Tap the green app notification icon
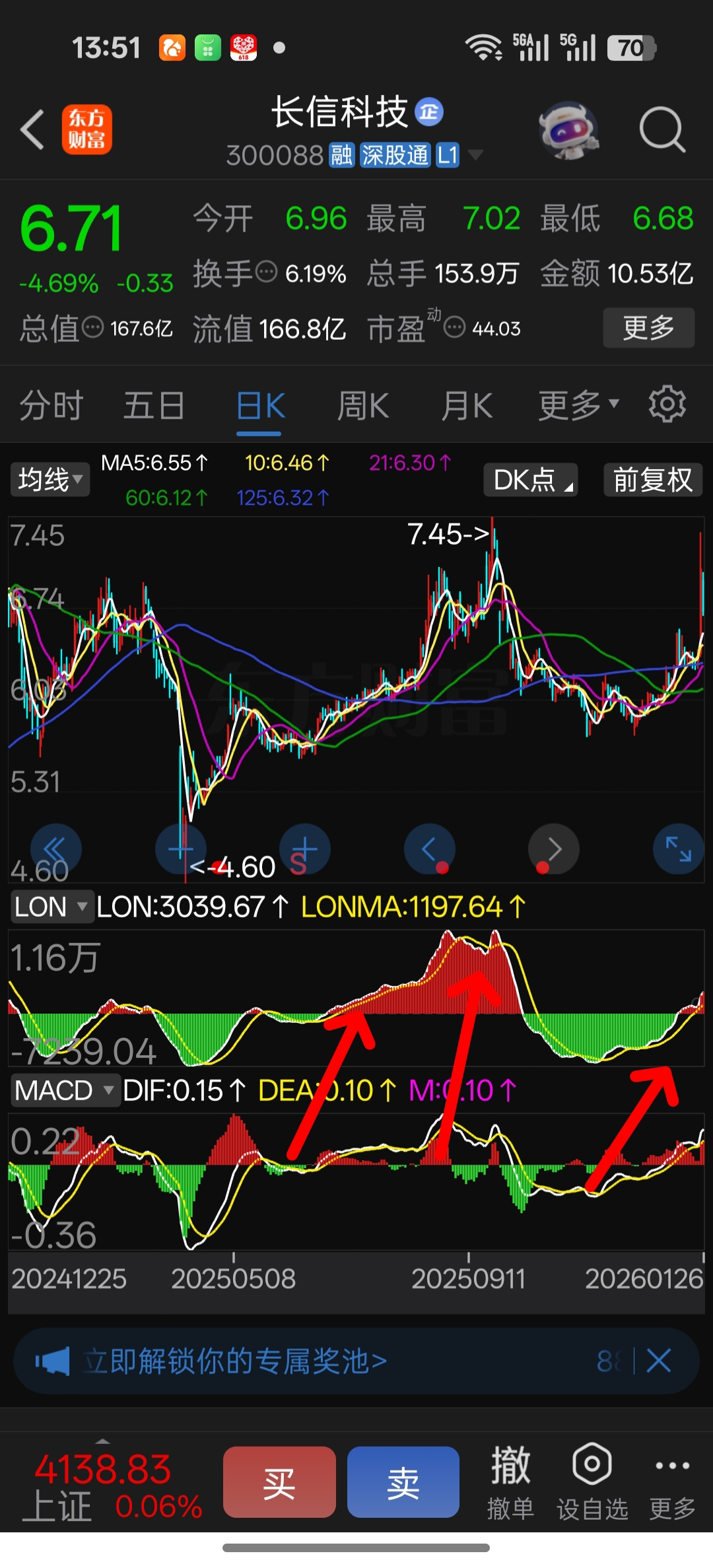 (x=208, y=48)
